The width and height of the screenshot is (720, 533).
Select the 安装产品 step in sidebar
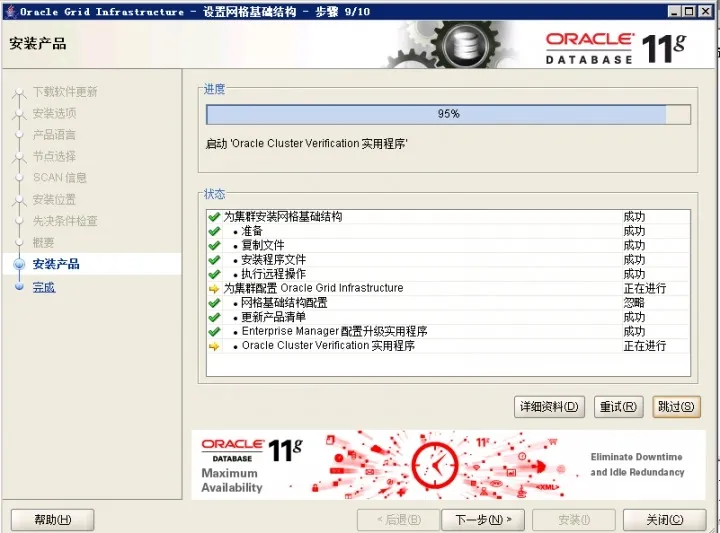coord(56,264)
